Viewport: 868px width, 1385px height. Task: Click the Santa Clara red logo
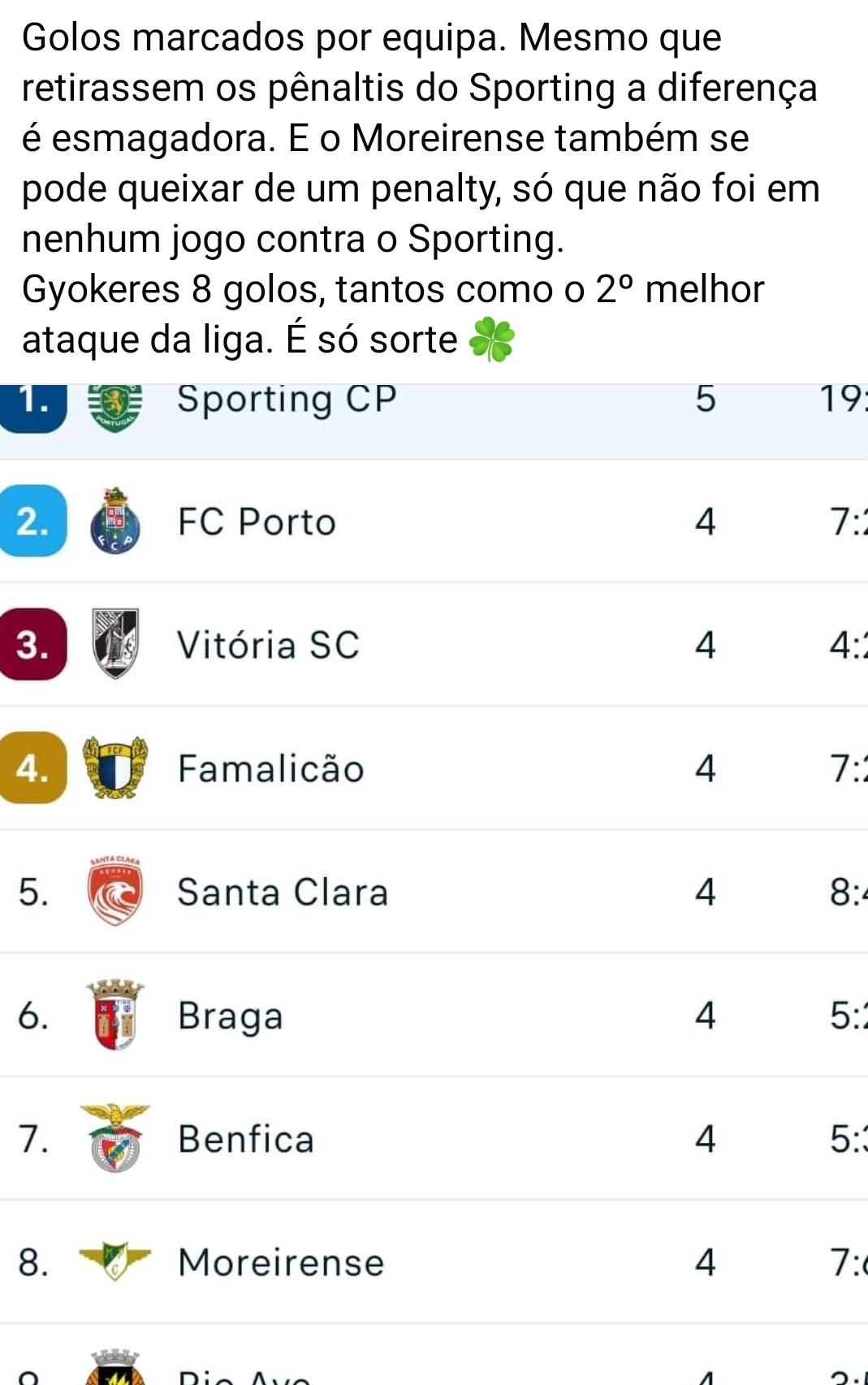point(115,891)
